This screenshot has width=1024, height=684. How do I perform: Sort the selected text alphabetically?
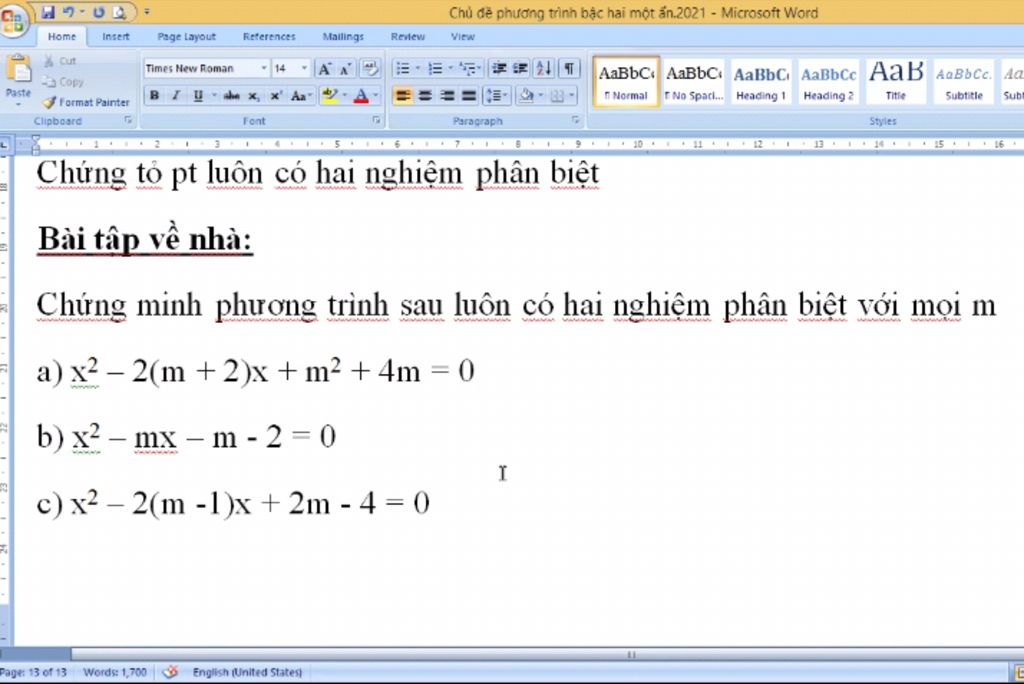point(543,69)
